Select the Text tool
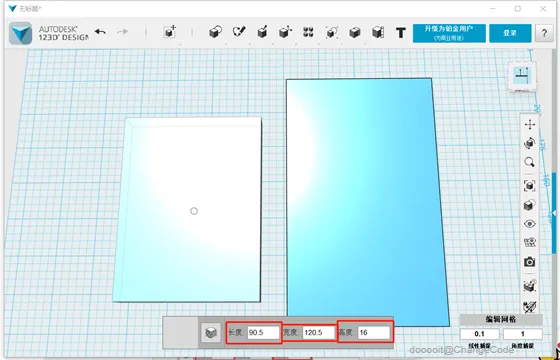560x360 pixels. 401,33
